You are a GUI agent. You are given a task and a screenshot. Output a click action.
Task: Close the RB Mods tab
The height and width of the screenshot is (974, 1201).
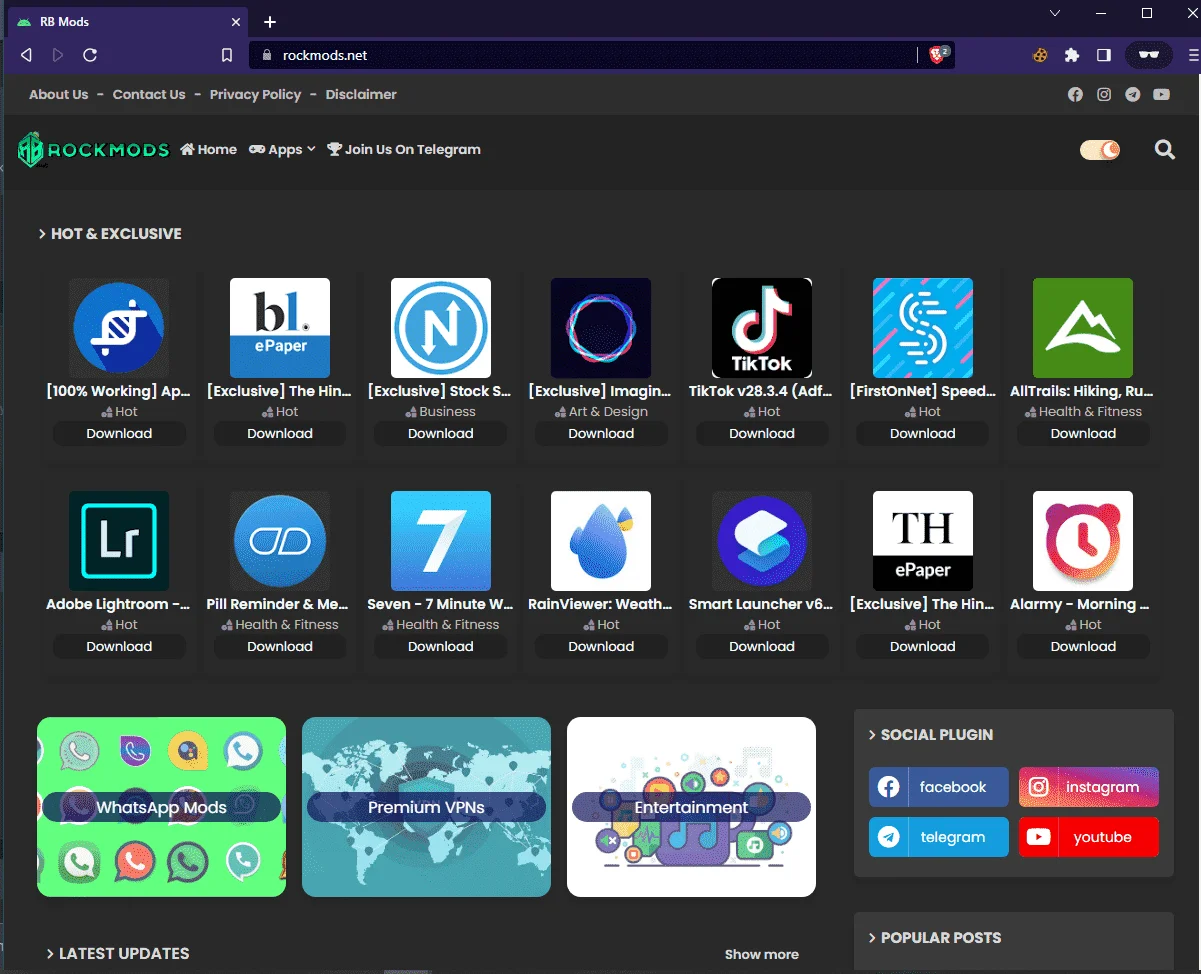pyautogui.click(x=236, y=22)
